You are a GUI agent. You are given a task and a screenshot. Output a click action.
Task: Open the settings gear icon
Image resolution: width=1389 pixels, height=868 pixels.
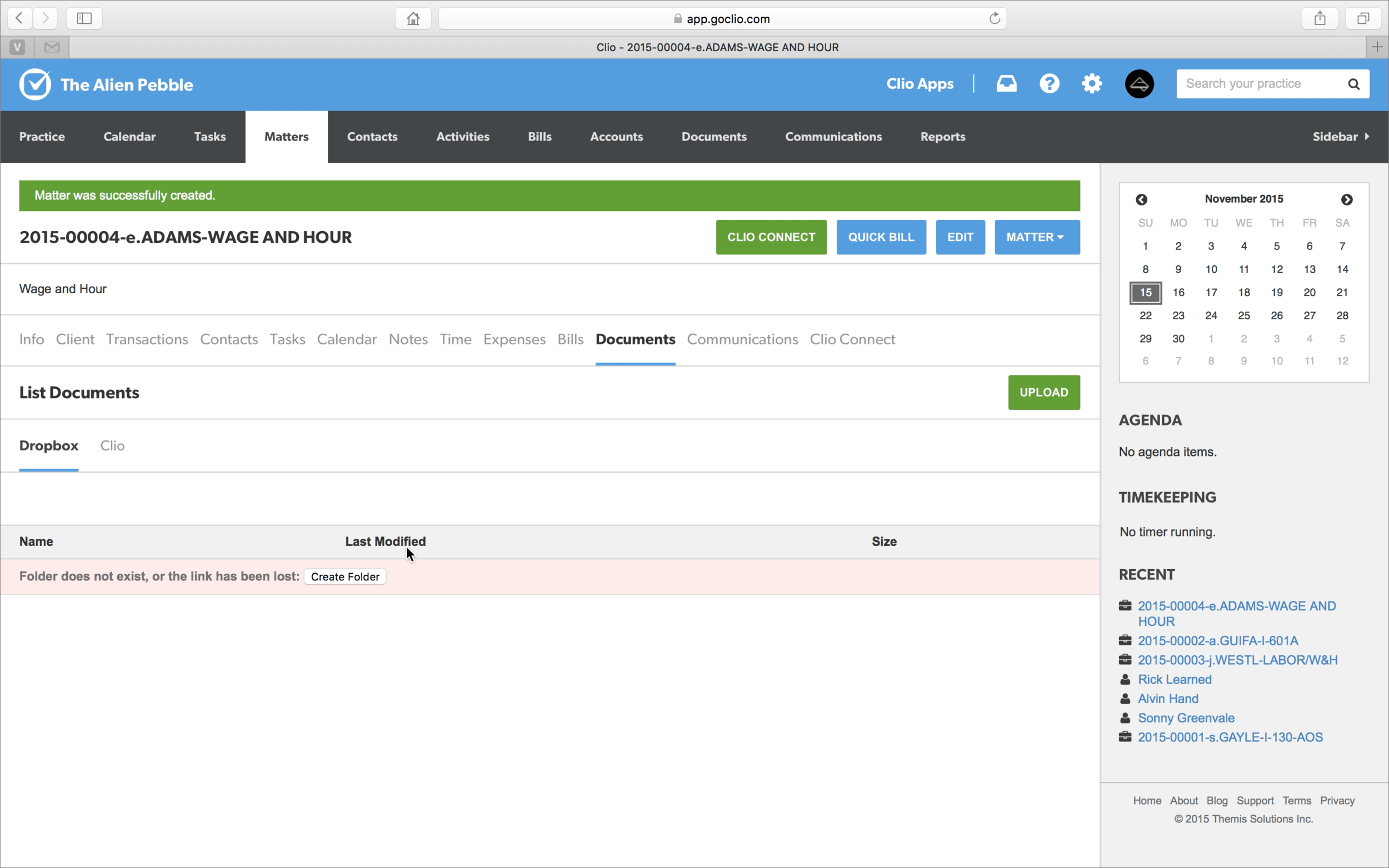(x=1092, y=84)
